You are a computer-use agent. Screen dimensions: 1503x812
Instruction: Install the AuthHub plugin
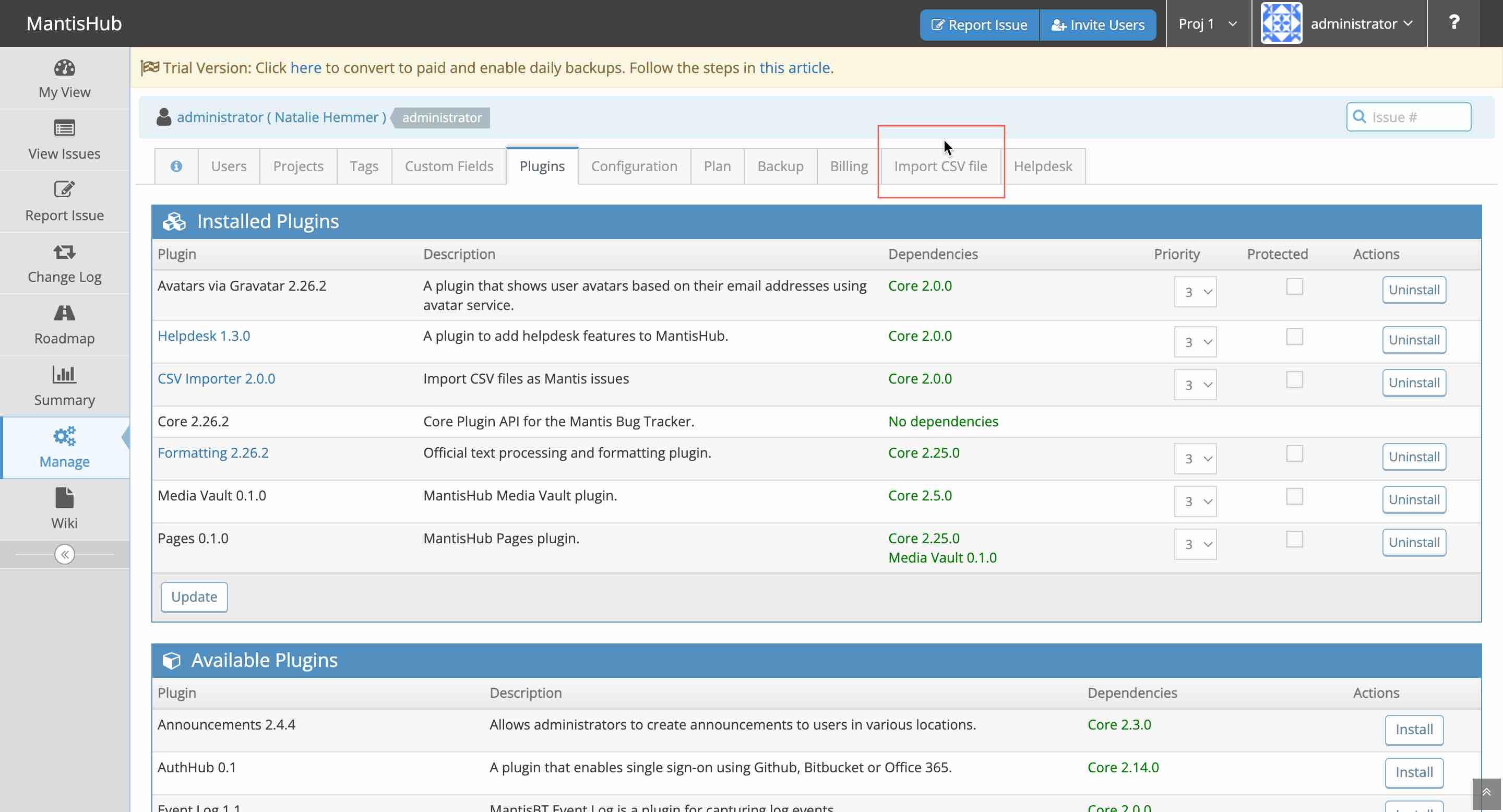coord(1414,772)
